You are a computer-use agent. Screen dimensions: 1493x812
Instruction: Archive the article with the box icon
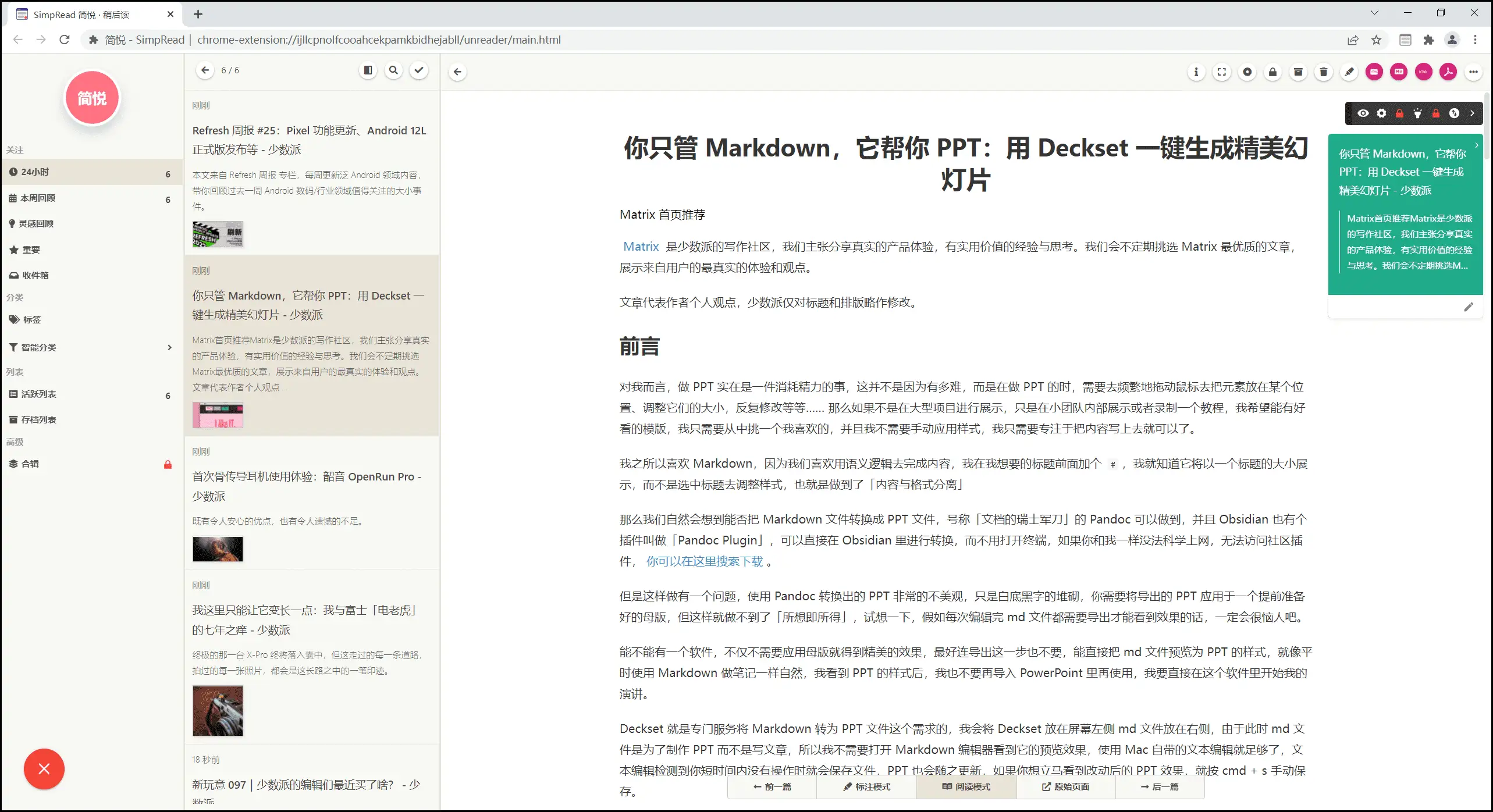pos(1298,72)
